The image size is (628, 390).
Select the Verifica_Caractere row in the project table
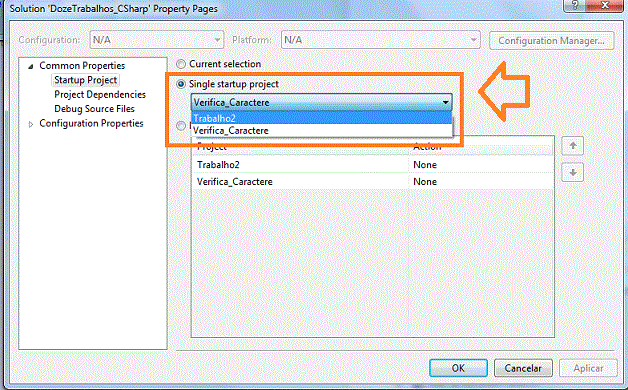pyautogui.click(x=372, y=181)
